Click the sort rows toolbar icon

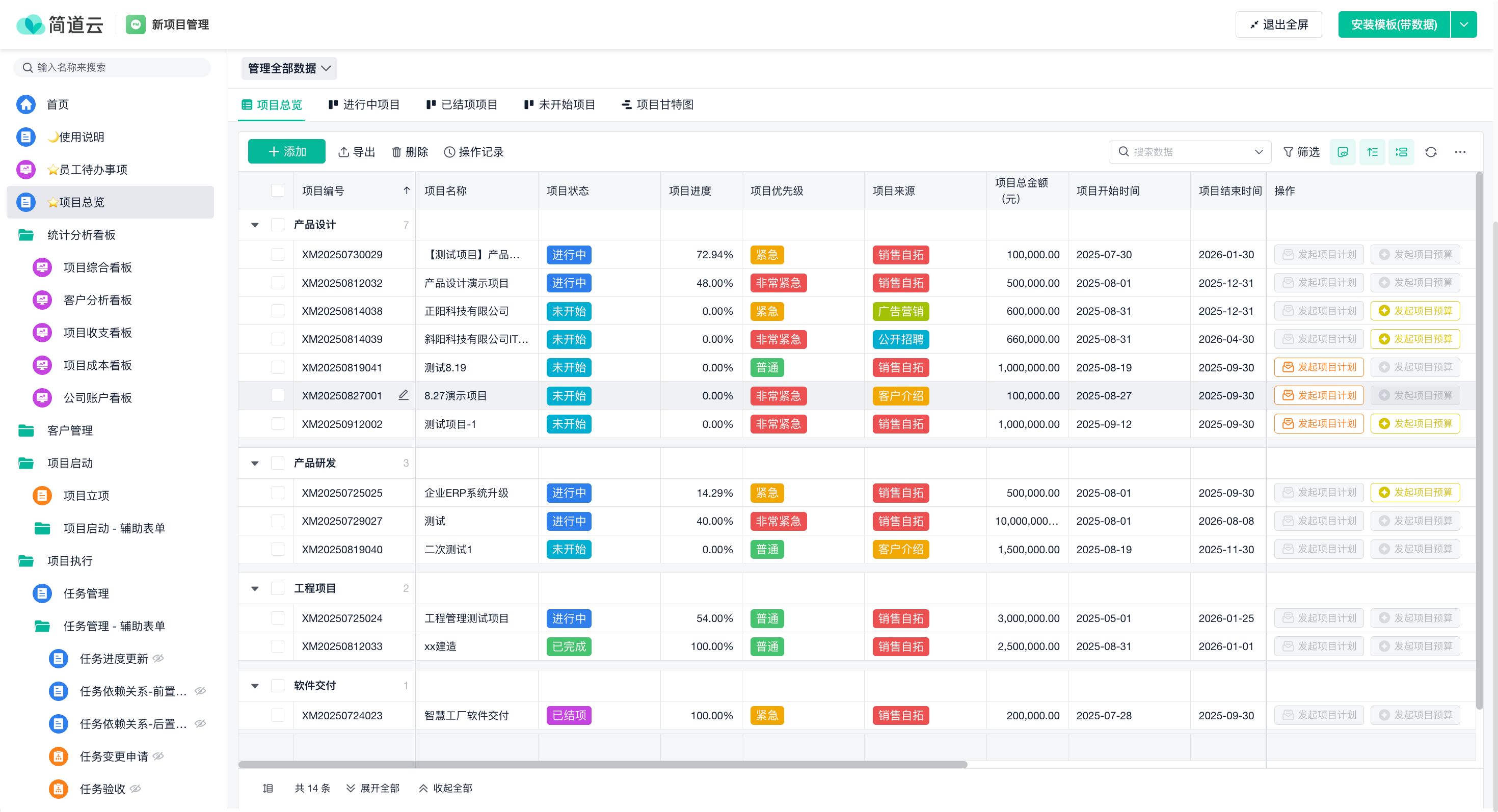point(1372,152)
